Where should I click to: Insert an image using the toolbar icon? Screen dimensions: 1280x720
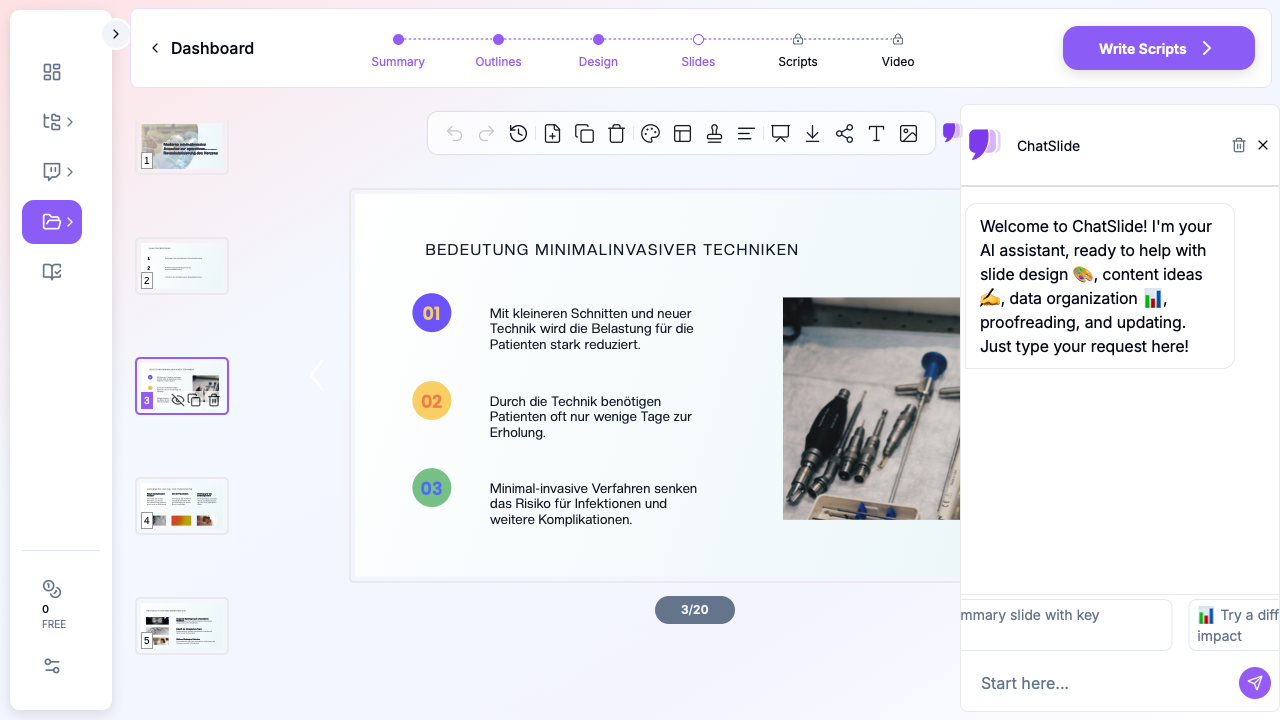908,133
